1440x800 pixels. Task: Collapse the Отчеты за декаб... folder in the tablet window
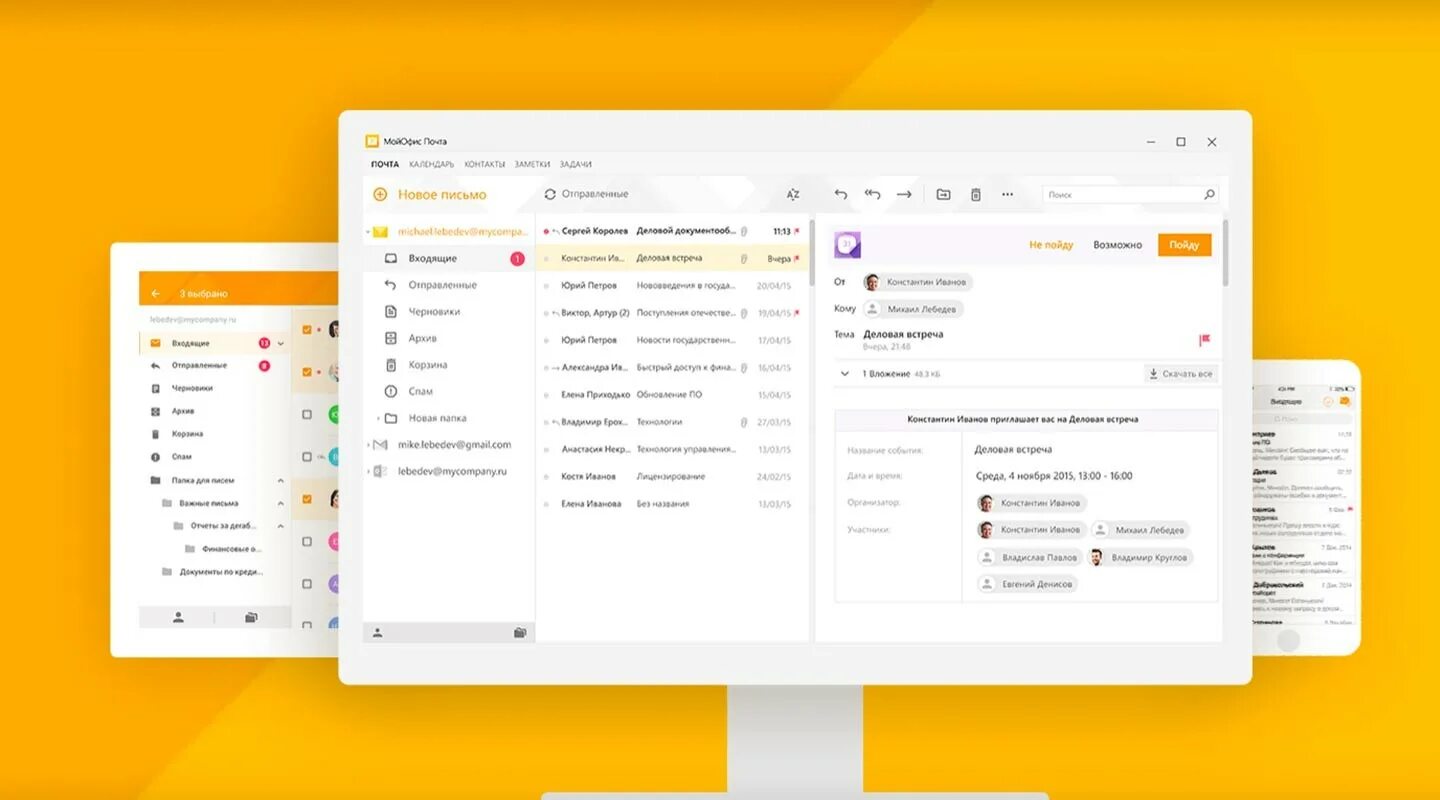281,526
